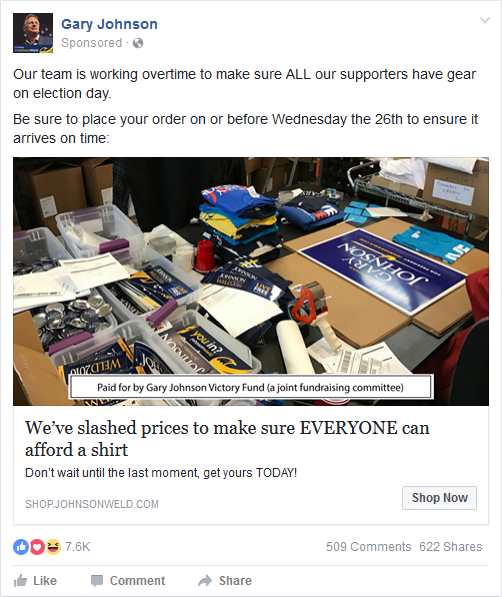
Task: Click the Gary Johnson profile picture
Action: click(33, 33)
